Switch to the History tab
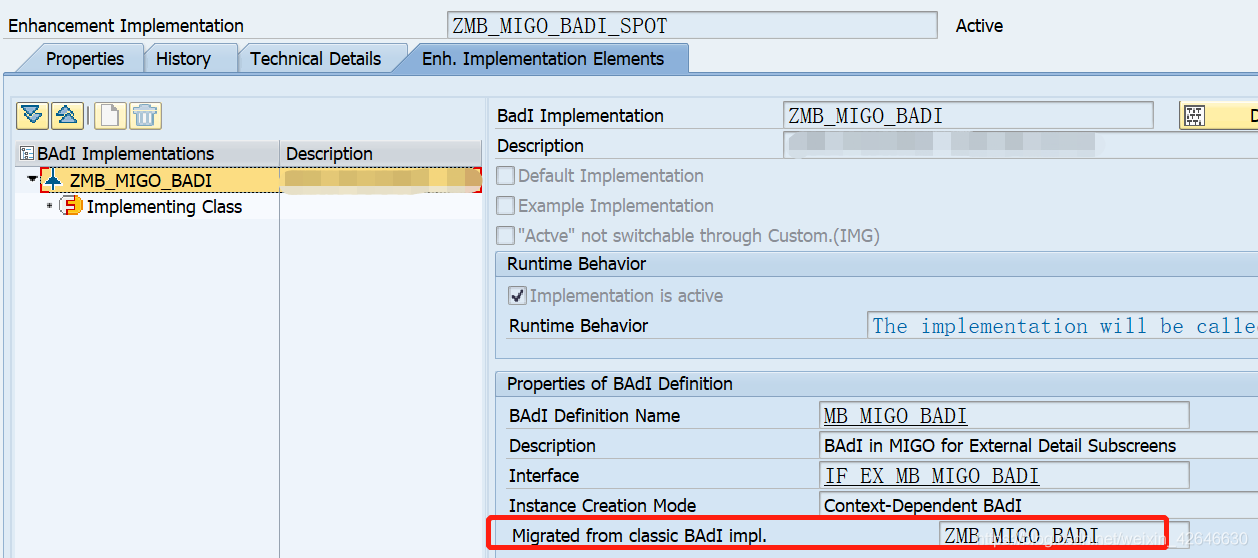1258x558 pixels. point(183,59)
